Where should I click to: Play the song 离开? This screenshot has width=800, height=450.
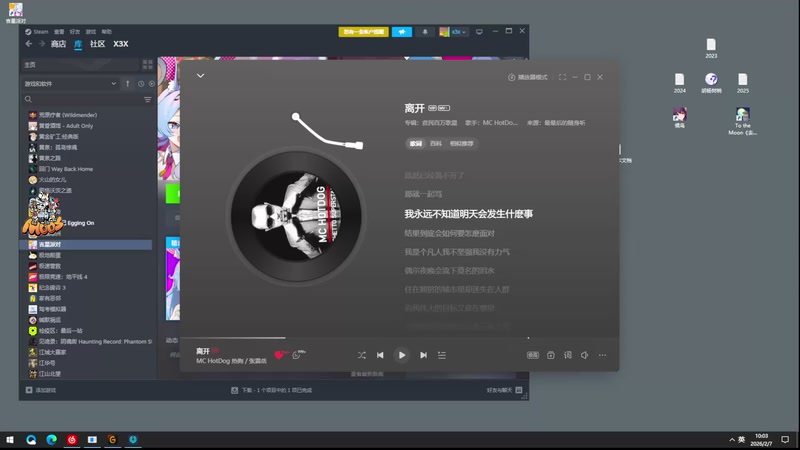point(402,355)
